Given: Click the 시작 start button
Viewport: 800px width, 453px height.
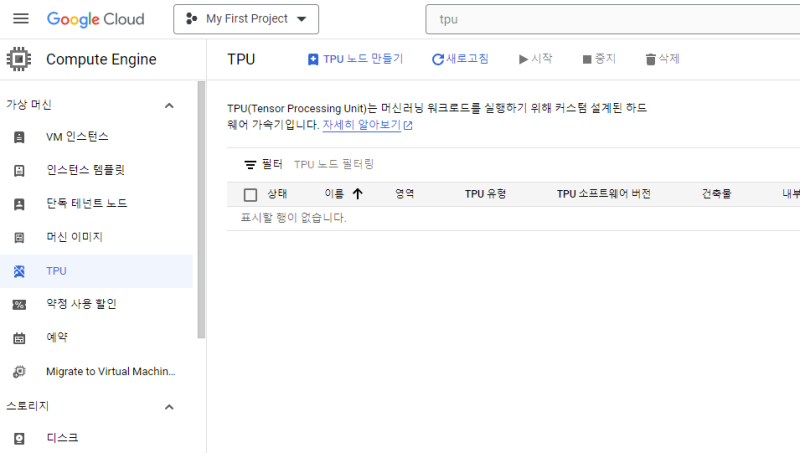Looking at the screenshot, I should click(x=535, y=59).
